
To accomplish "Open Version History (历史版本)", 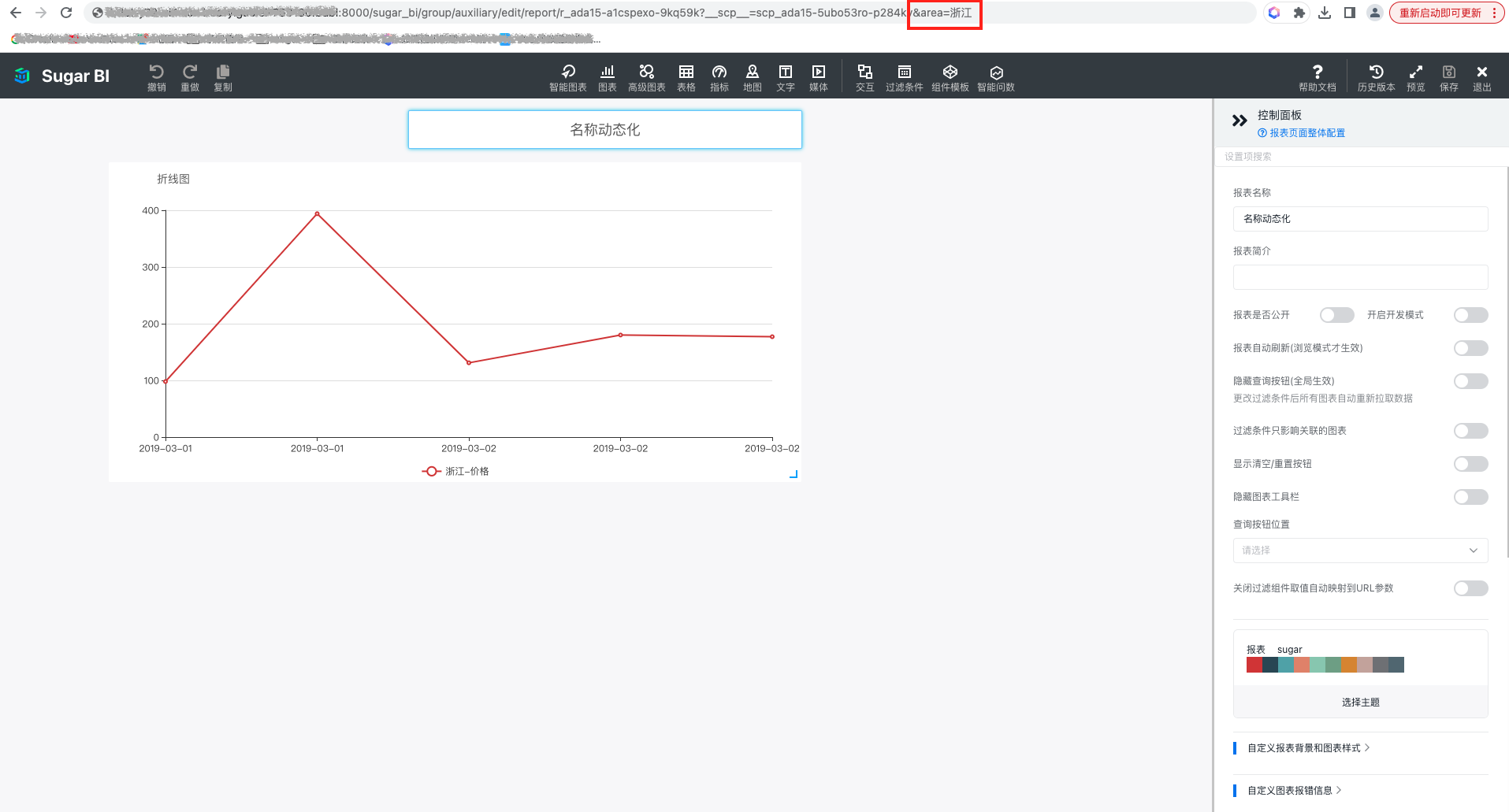I will 1376,77.
